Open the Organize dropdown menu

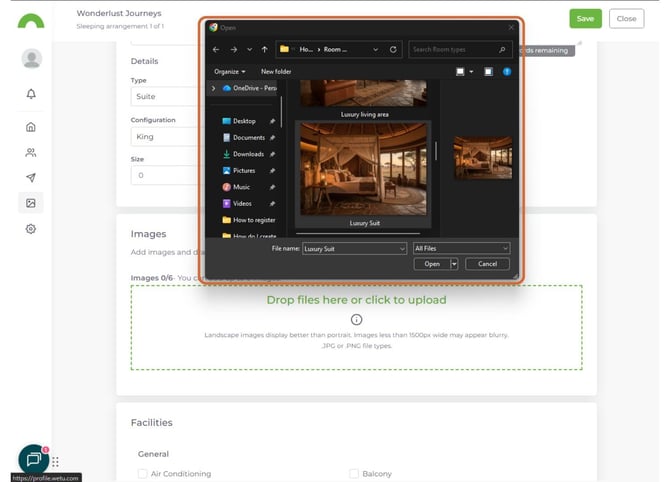(229, 72)
